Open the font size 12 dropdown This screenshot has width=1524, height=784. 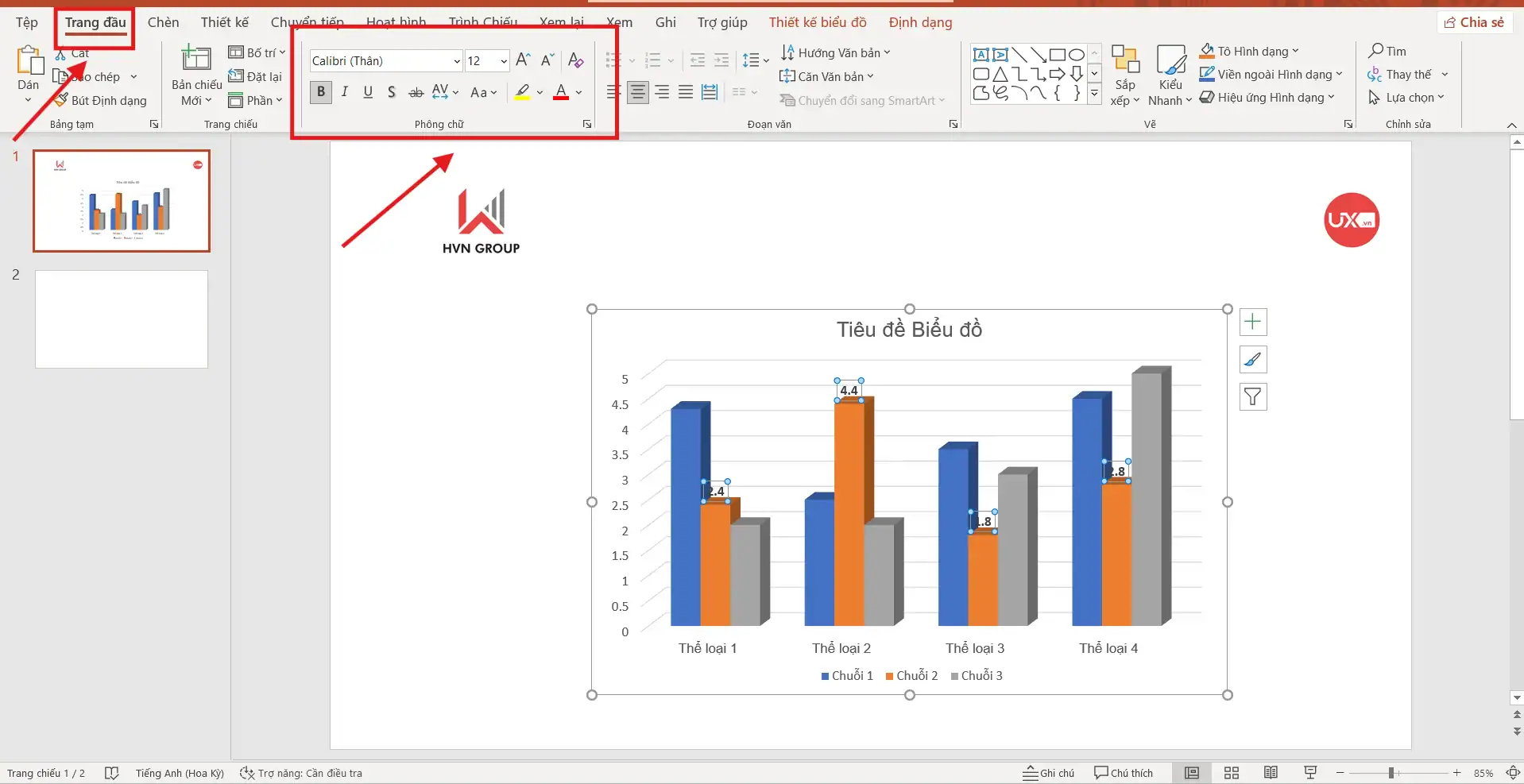504,61
